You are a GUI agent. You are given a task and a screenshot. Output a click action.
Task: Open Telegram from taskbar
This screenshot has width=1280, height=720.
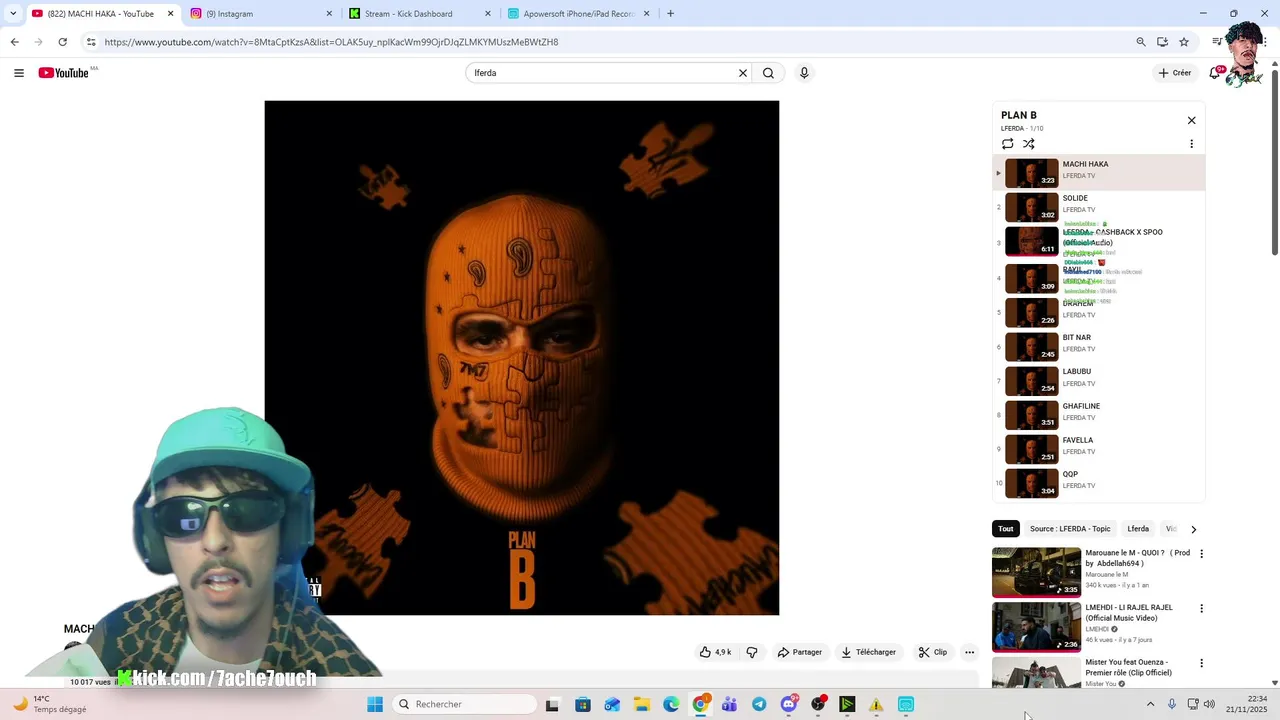(759, 704)
